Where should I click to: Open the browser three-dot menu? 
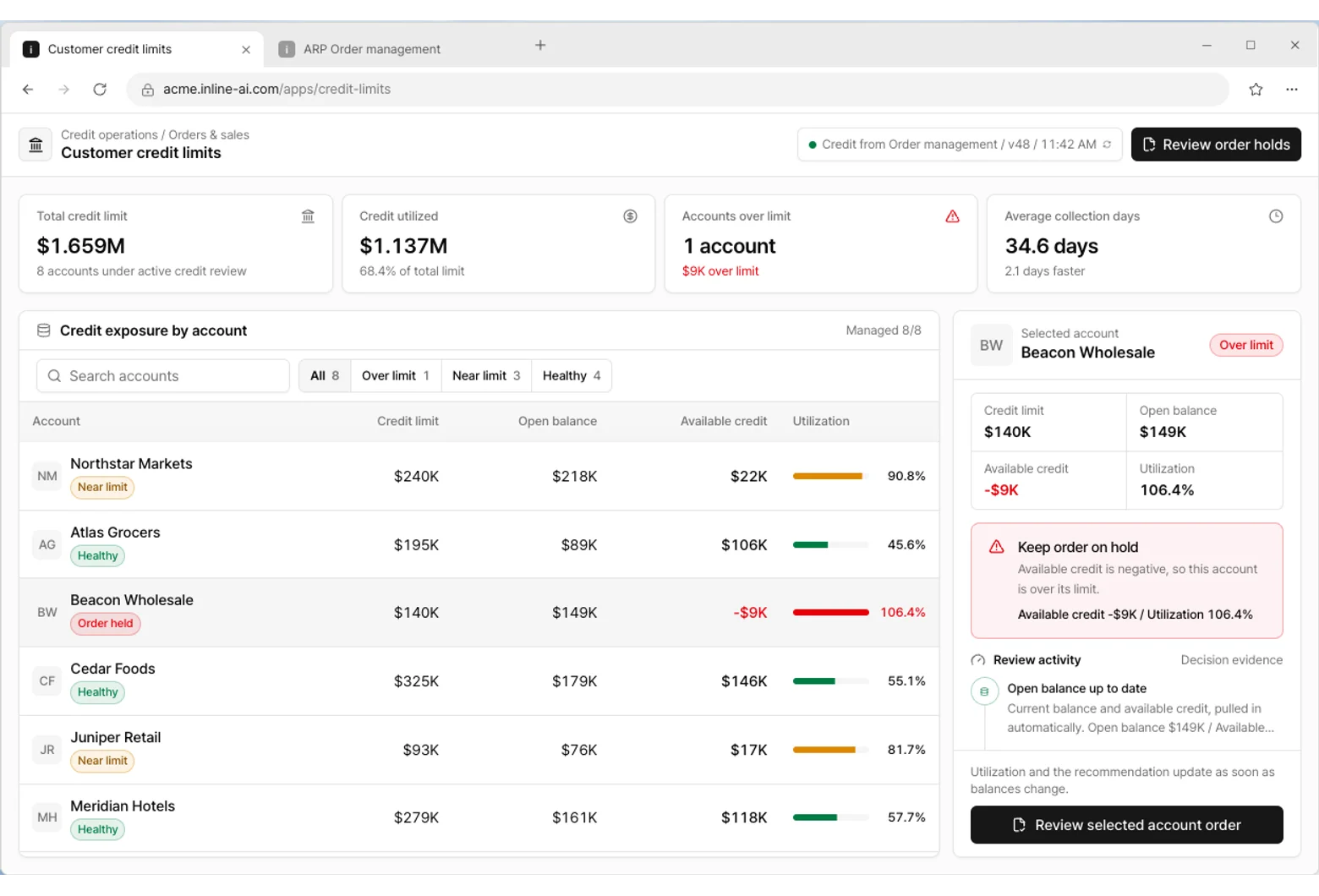[1292, 89]
